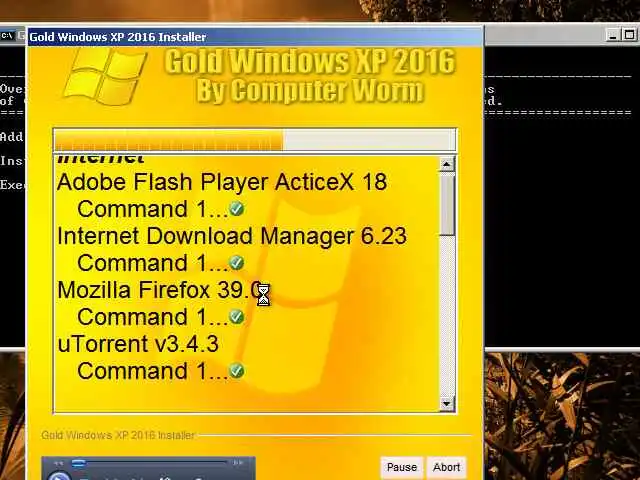Image resolution: width=640 pixels, height=480 pixels.
Task: Select Mozilla Firefox 39.0 entry
Action: [159, 290]
